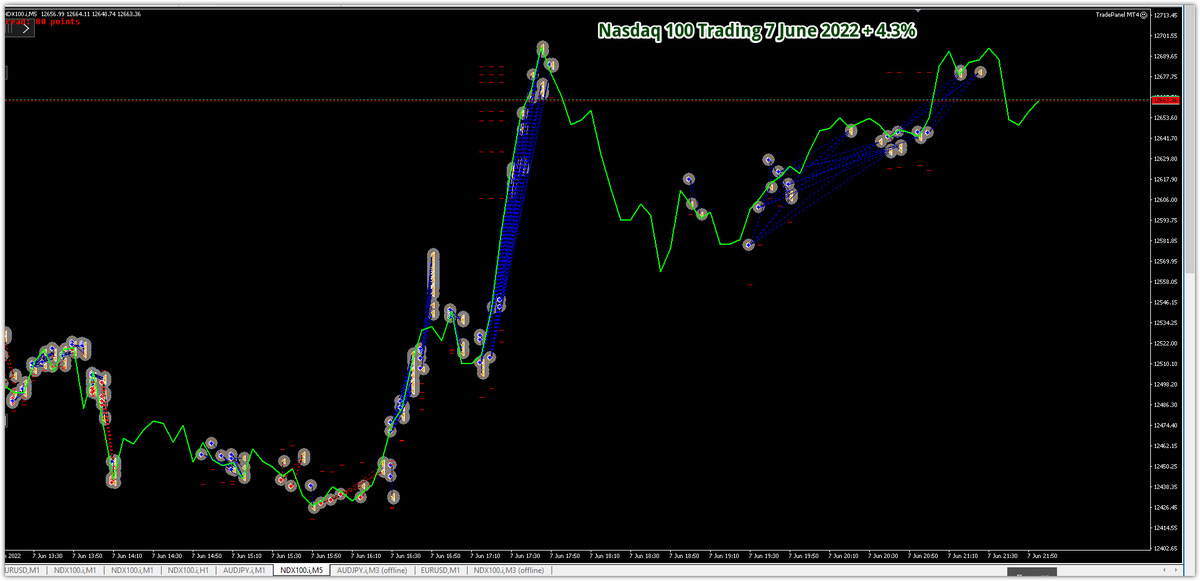The height and width of the screenshot is (581, 1200).
Task: Click the 7 Jun 20:30 time label
Action: click(x=885, y=555)
